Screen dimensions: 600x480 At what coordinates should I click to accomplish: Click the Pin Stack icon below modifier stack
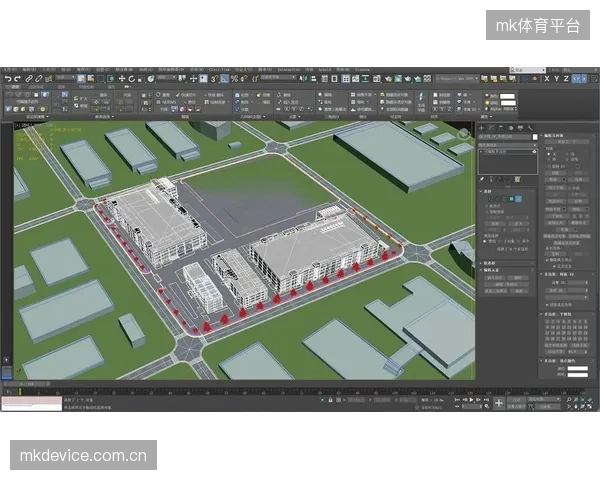click(x=482, y=179)
